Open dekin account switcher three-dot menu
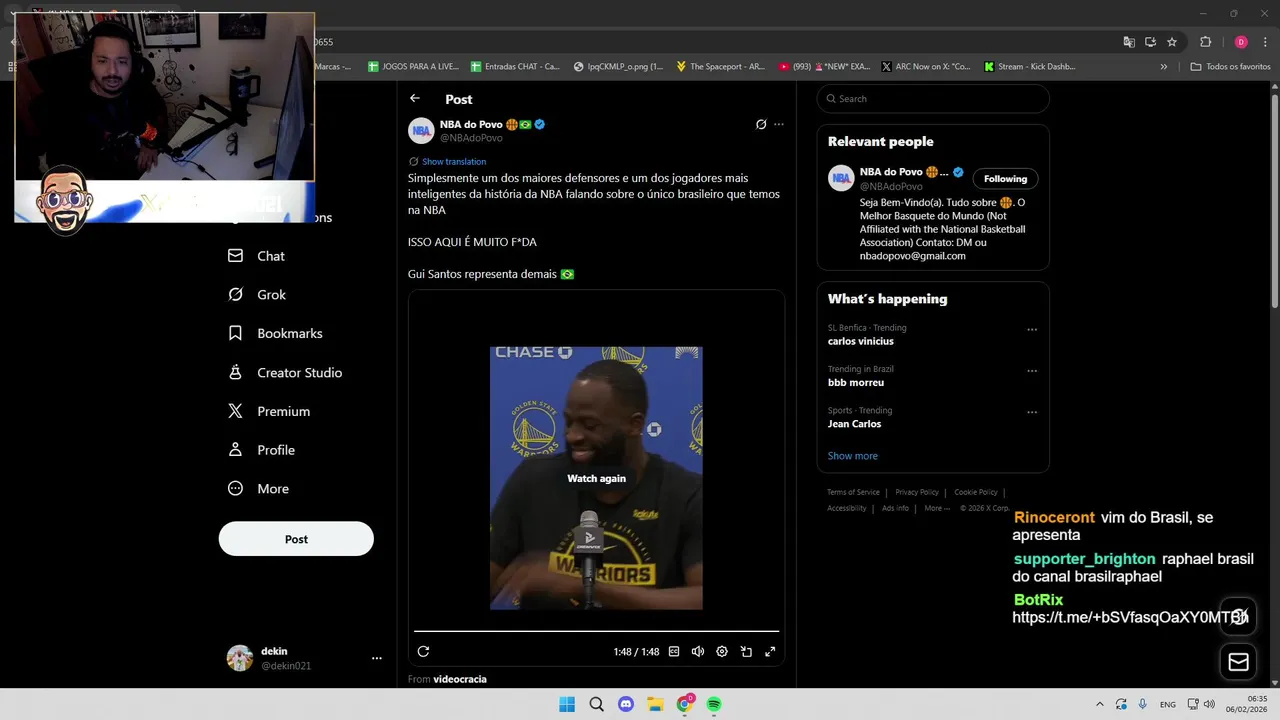Screen dimensions: 1280x720 tap(377, 658)
